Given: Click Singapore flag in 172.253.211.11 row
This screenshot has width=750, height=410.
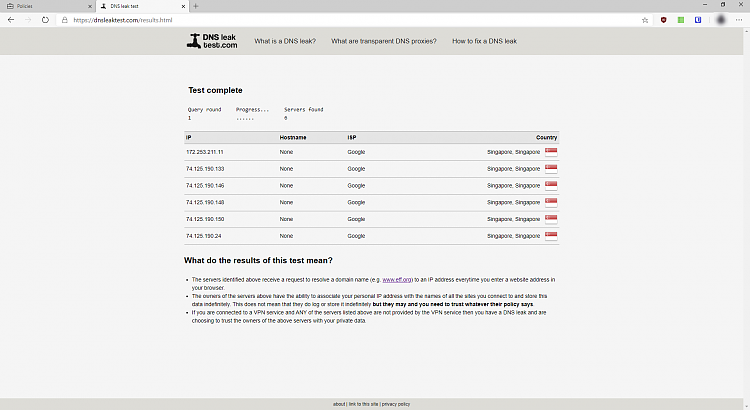Looking at the screenshot, I should 551,152.
